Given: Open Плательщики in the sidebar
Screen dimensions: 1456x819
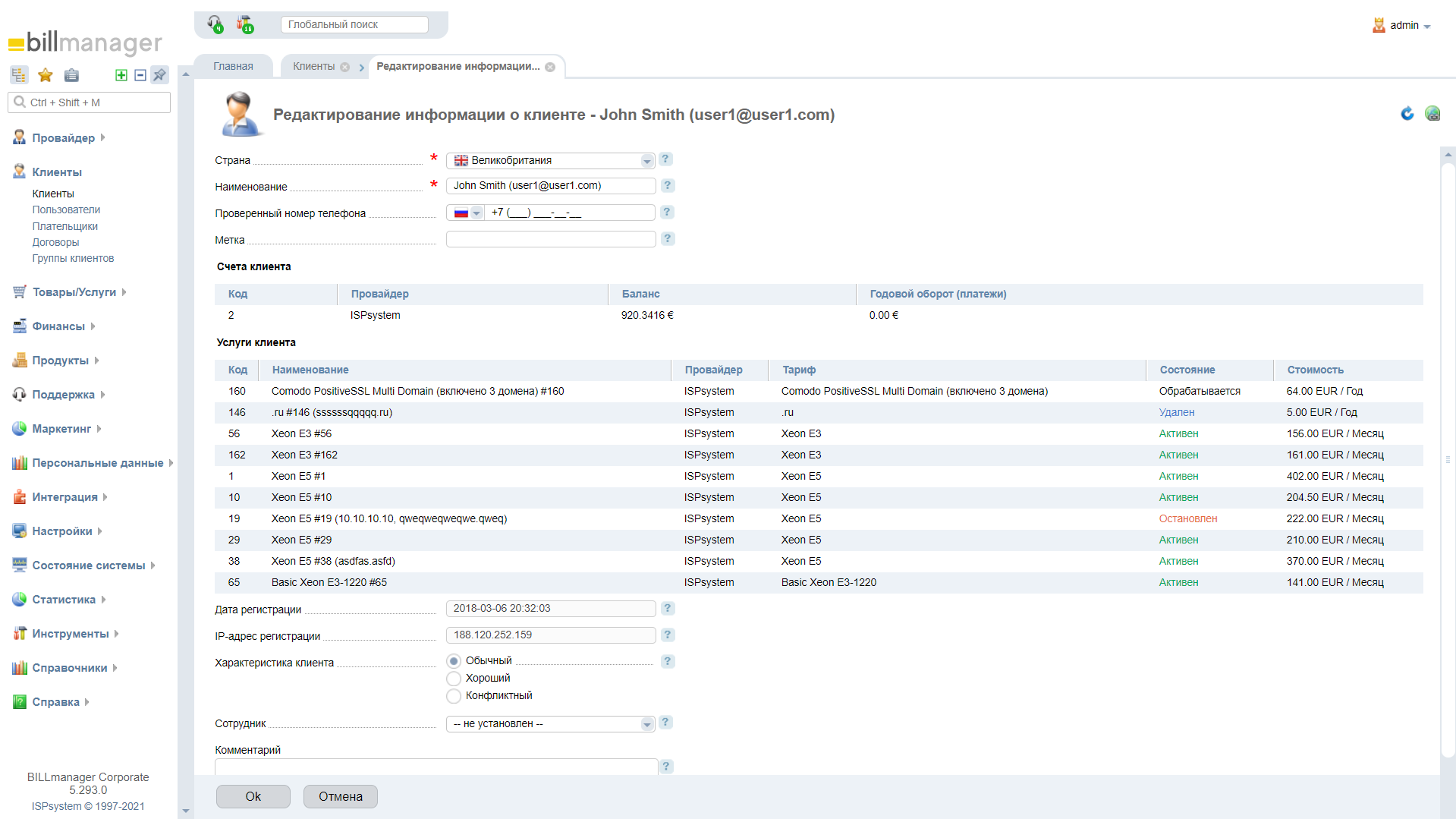Looking at the screenshot, I should point(64,226).
